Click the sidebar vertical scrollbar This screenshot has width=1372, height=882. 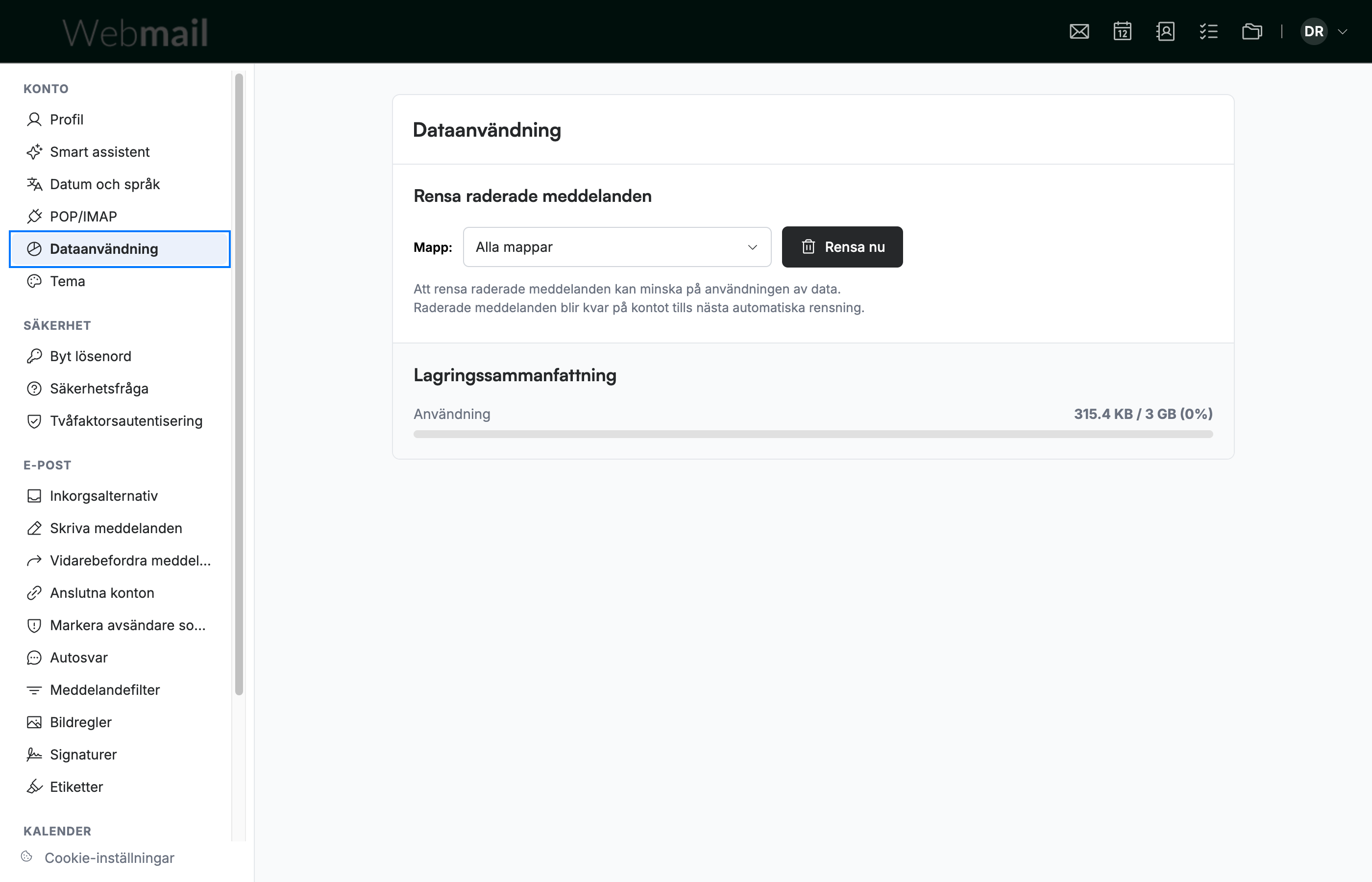pyautogui.click(x=239, y=384)
